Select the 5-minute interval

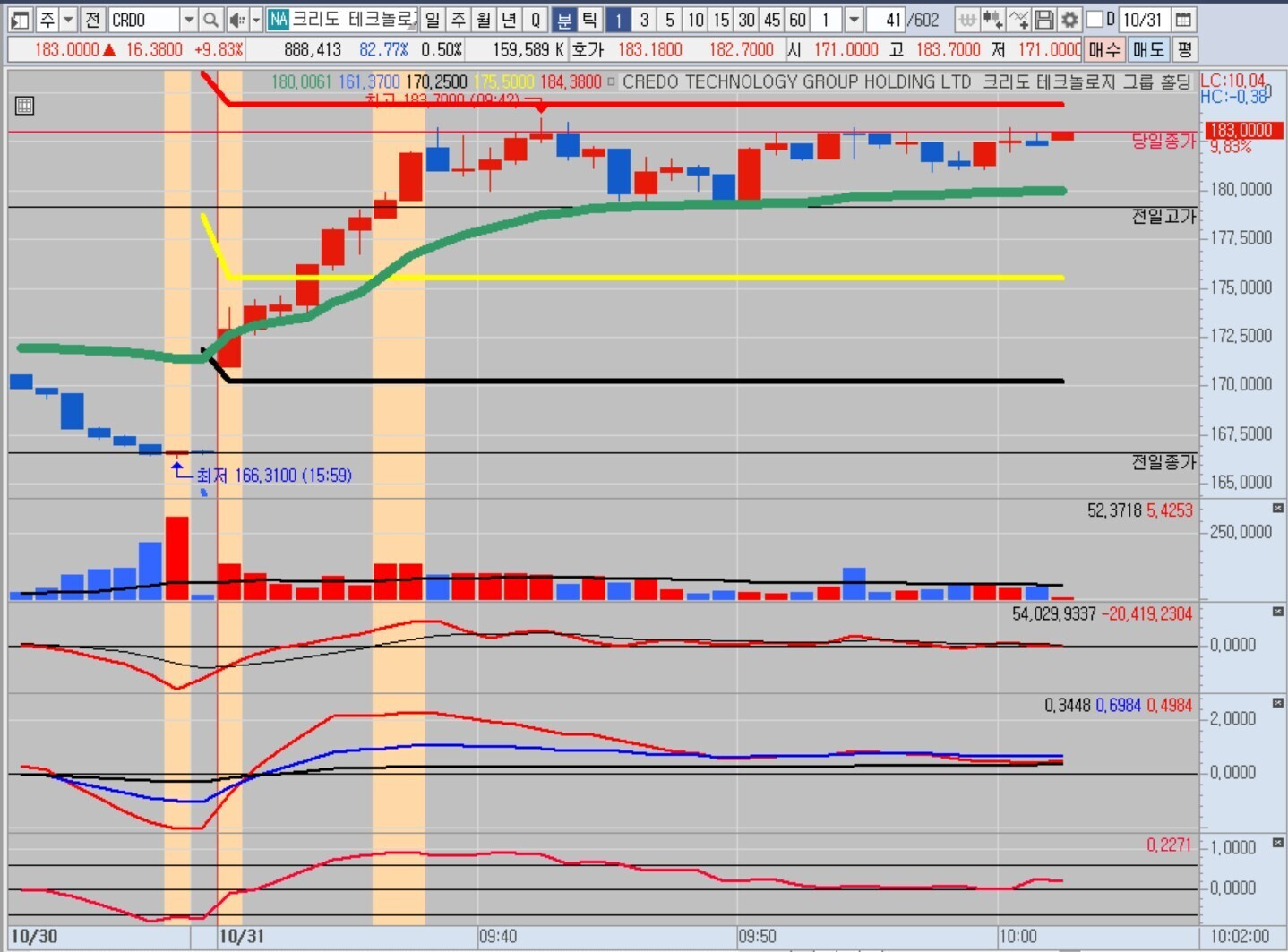pyautogui.click(x=669, y=19)
